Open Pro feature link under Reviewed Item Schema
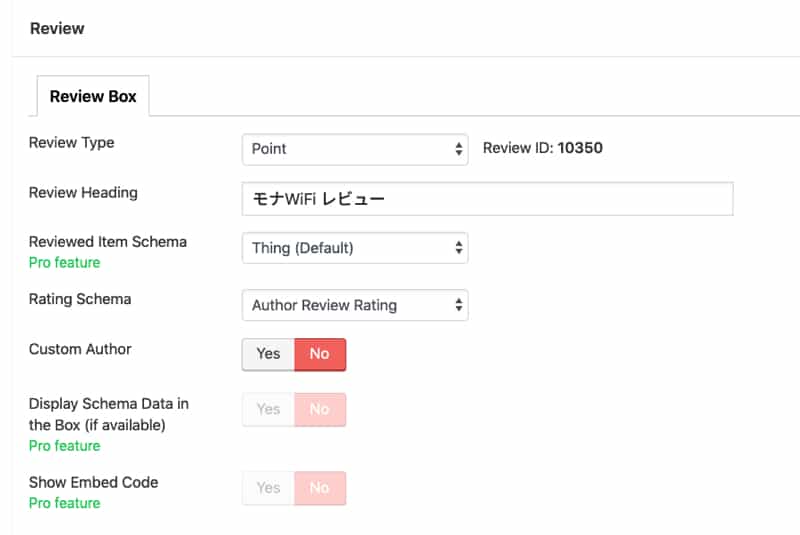Viewport: 800px width, 535px height. [64, 263]
